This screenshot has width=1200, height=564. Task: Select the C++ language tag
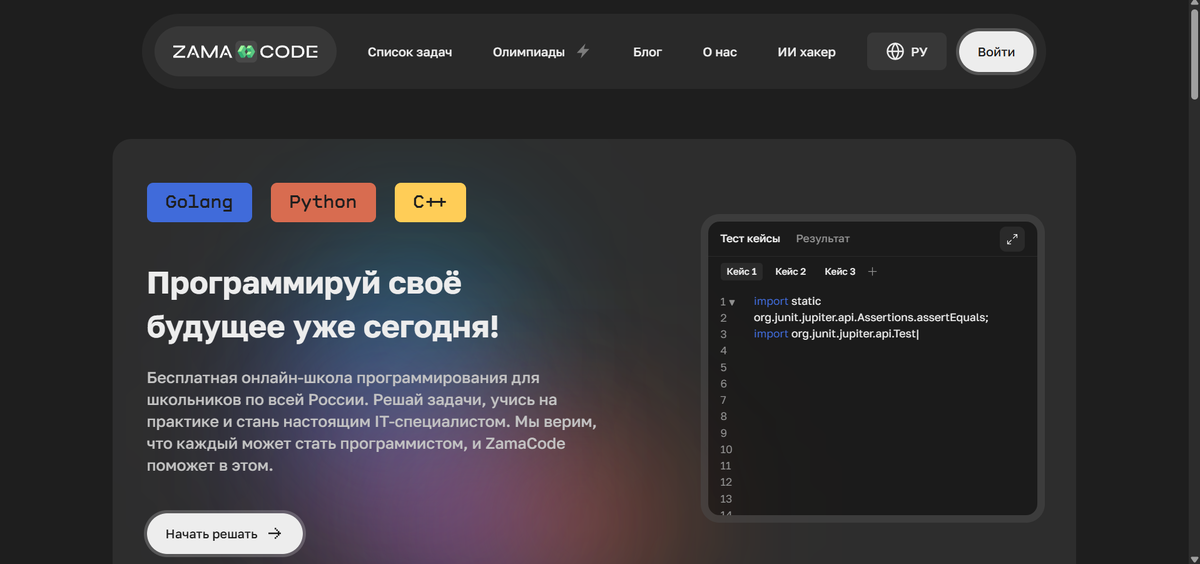coord(430,202)
